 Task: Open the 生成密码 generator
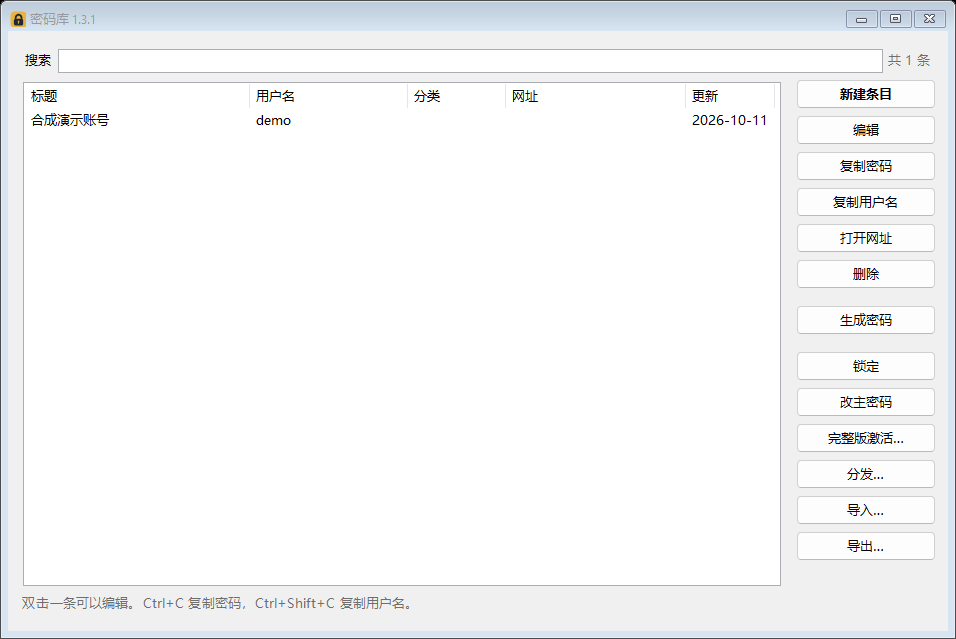coord(865,320)
